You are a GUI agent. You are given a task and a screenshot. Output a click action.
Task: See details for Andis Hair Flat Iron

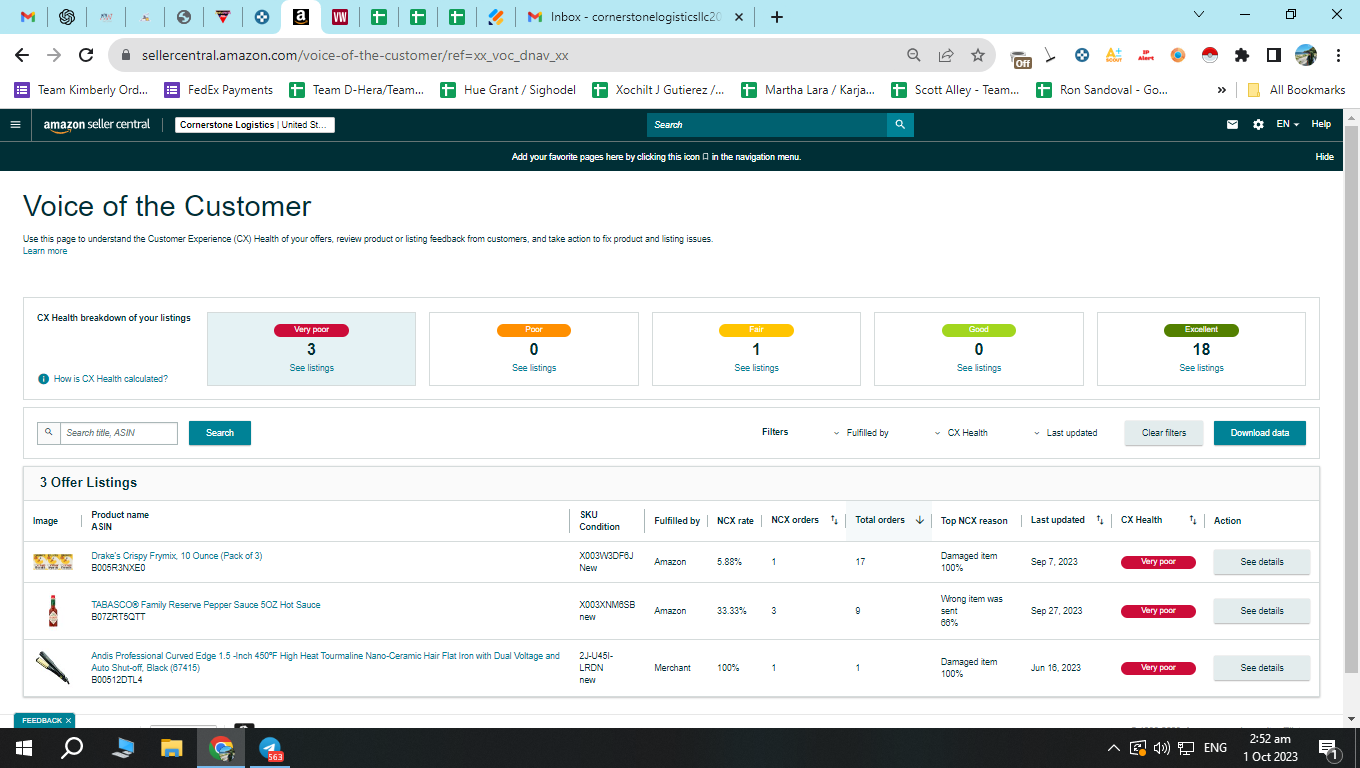pyautogui.click(x=1262, y=668)
